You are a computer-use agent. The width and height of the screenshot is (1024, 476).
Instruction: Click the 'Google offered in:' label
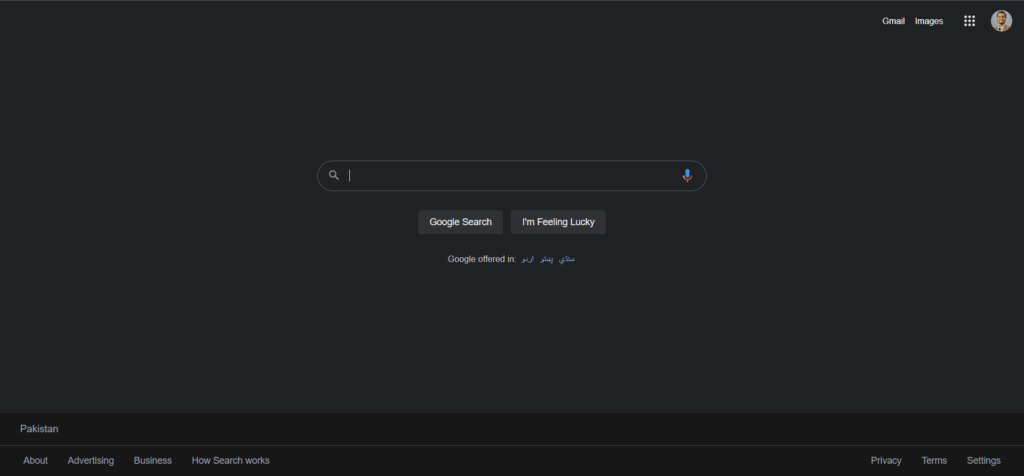pos(481,259)
